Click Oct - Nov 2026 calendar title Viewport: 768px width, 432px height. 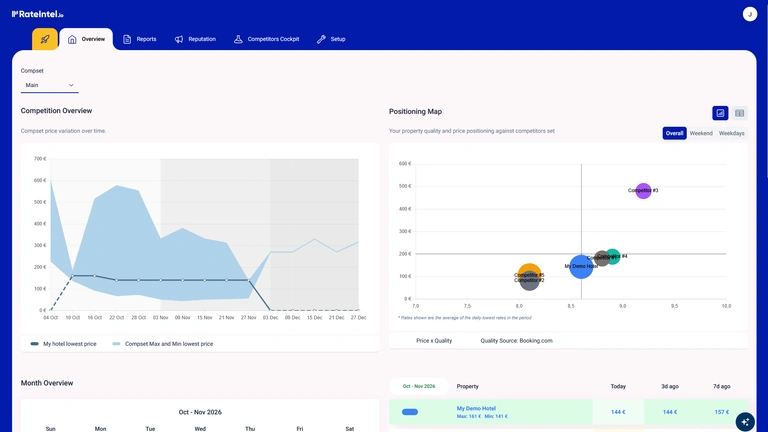click(200, 412)
